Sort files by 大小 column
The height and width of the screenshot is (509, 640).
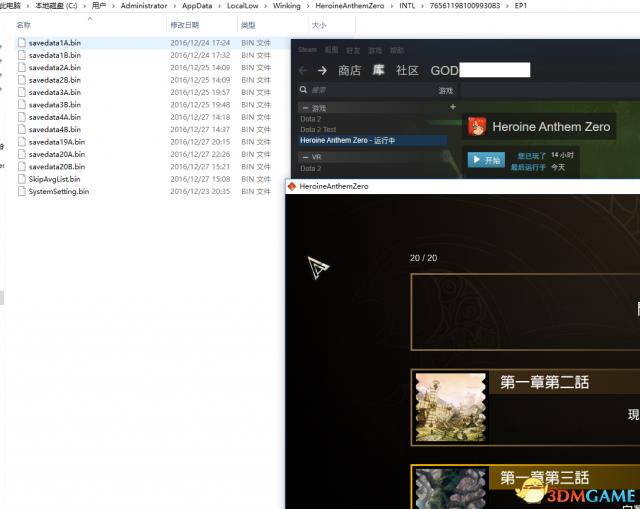coord(319,25)
